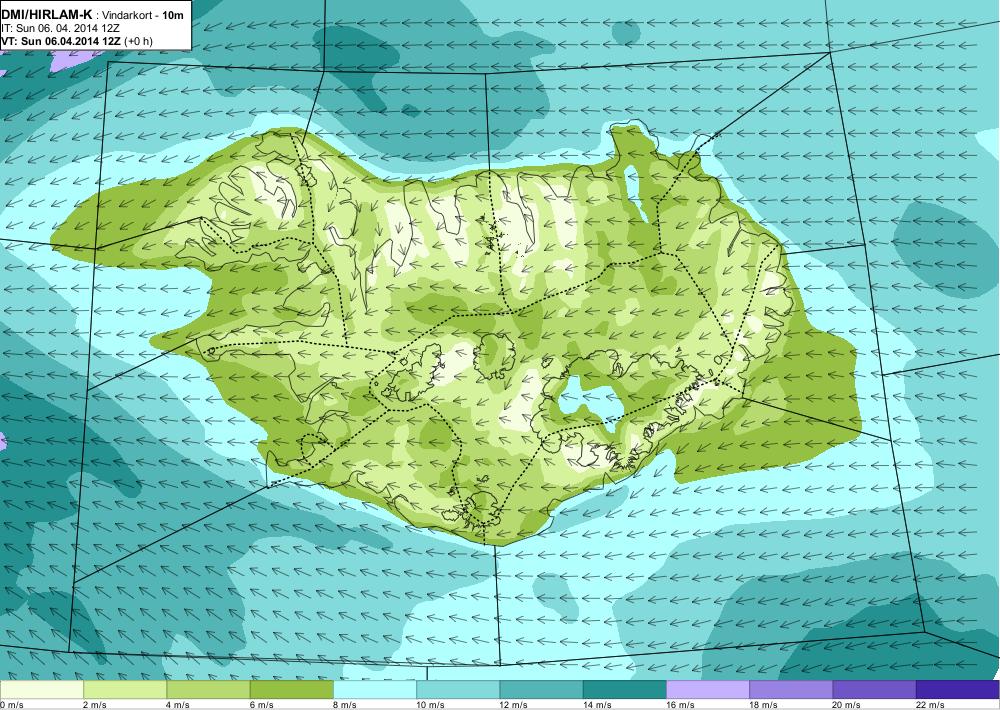The width and height of the screenshot is (1000, 710).
Task: Pick the 20 m/s violet legend swatch
Action: coord(874,690)
